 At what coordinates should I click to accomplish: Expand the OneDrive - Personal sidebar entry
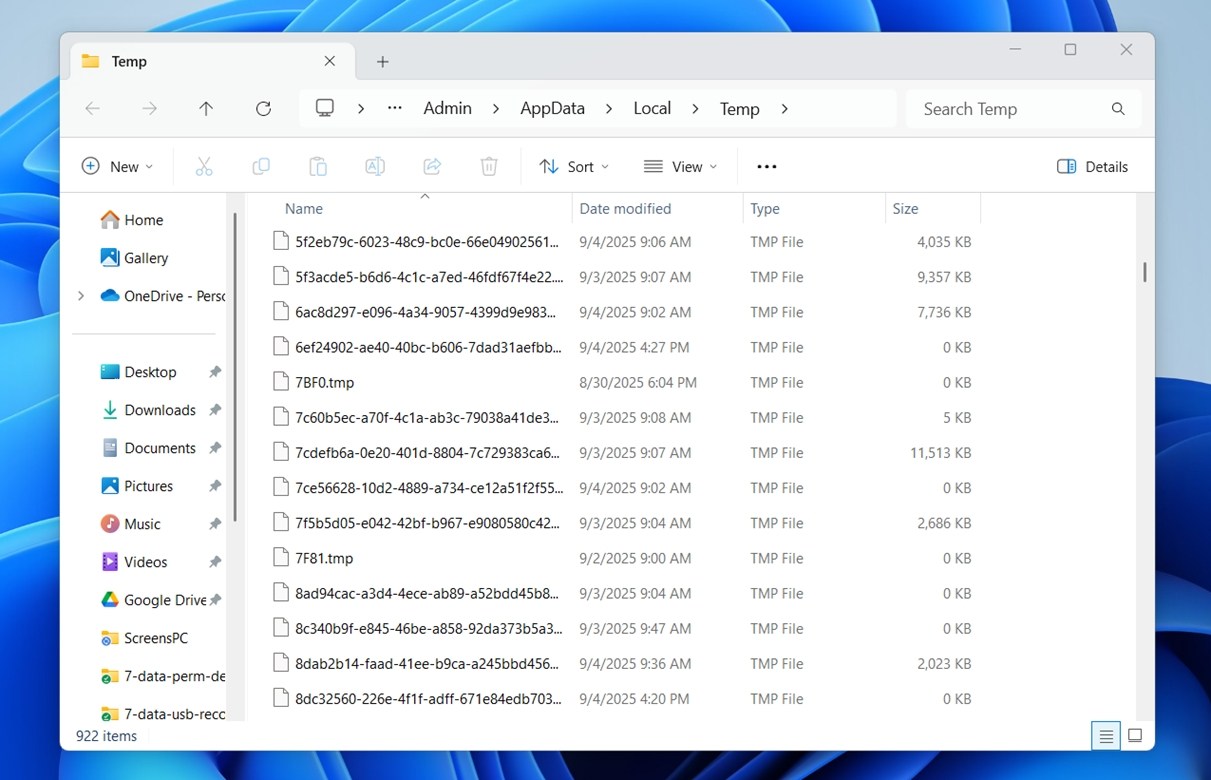pos(81,296)
